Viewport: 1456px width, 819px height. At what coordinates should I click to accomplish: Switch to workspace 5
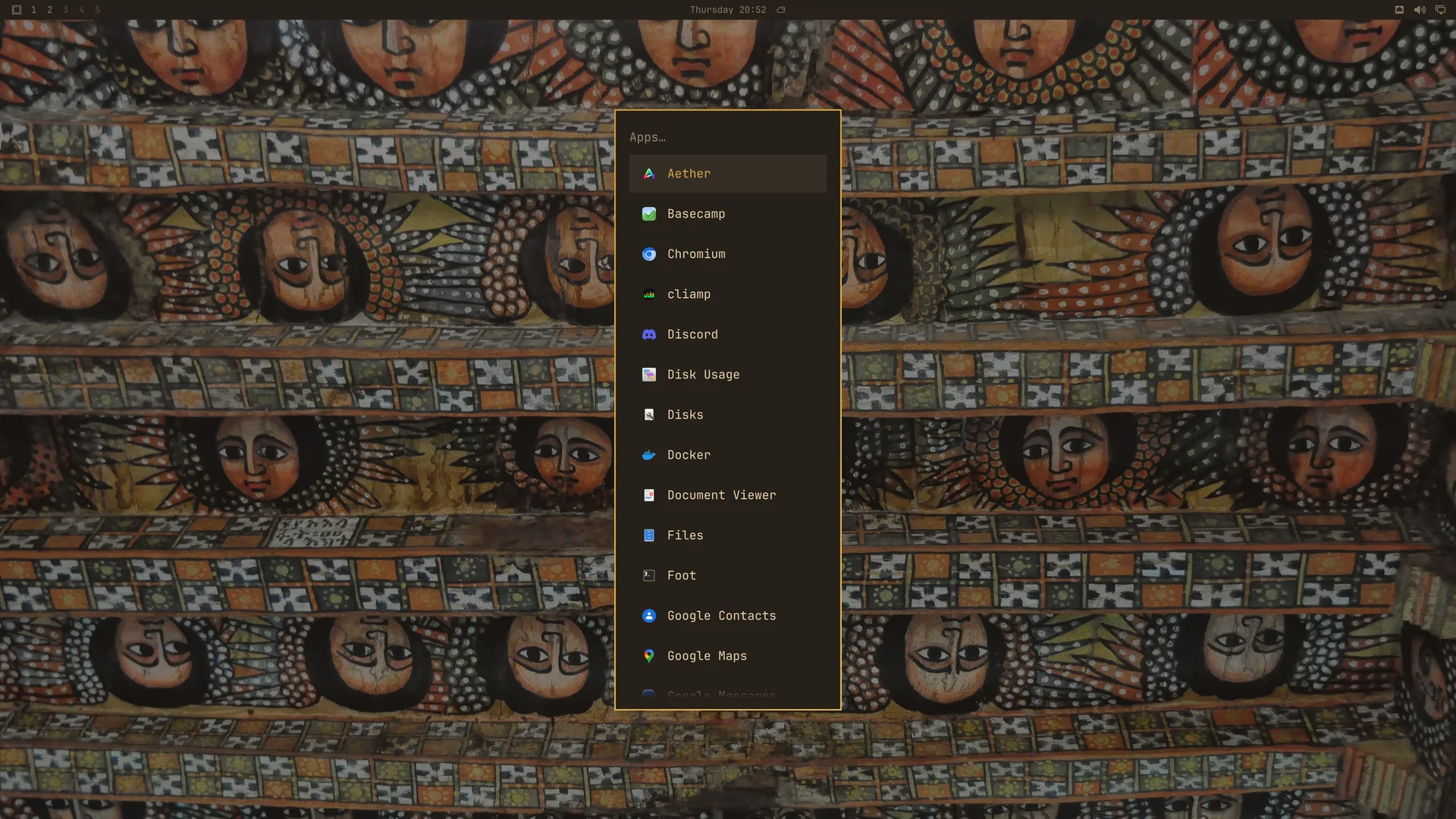pos(97,10)
